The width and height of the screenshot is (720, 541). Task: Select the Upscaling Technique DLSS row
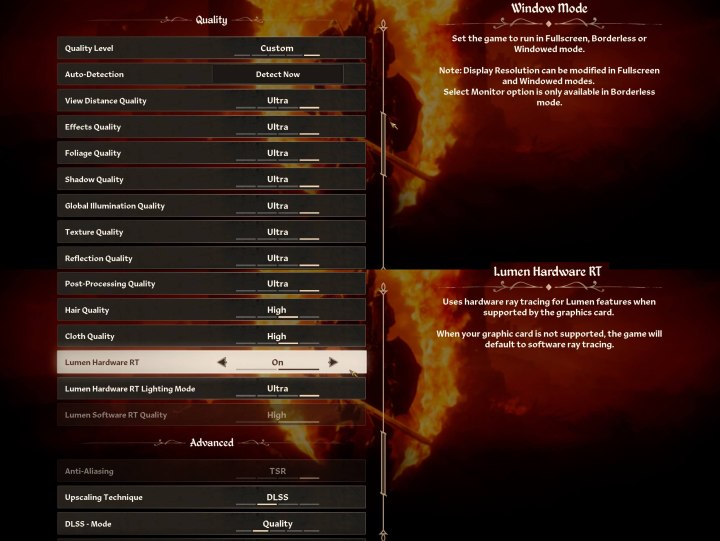[x=212, y=497]
